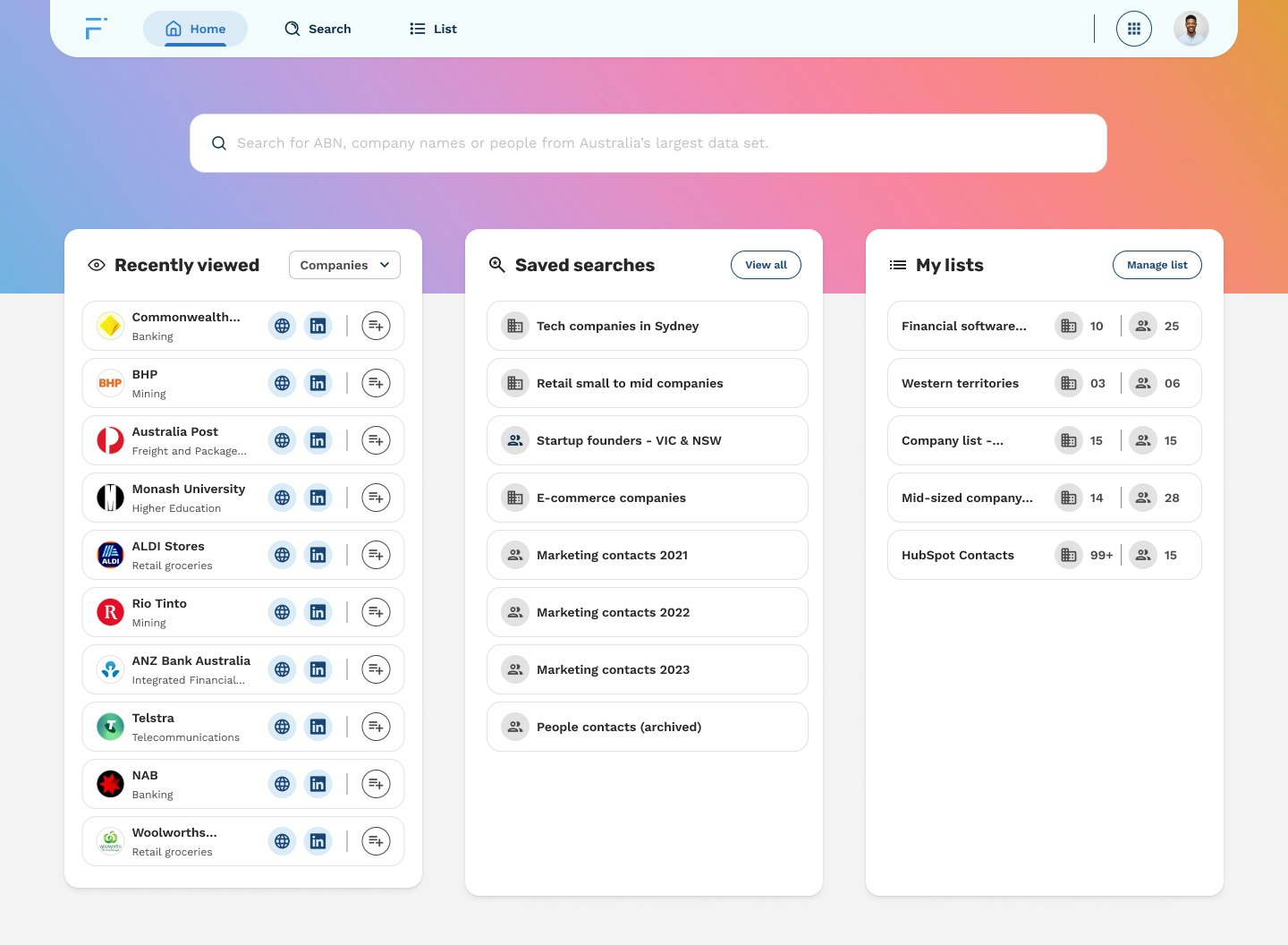Open the Search tab
Viewport: 1288px width, 945px height.
click(x=318, y=29)
